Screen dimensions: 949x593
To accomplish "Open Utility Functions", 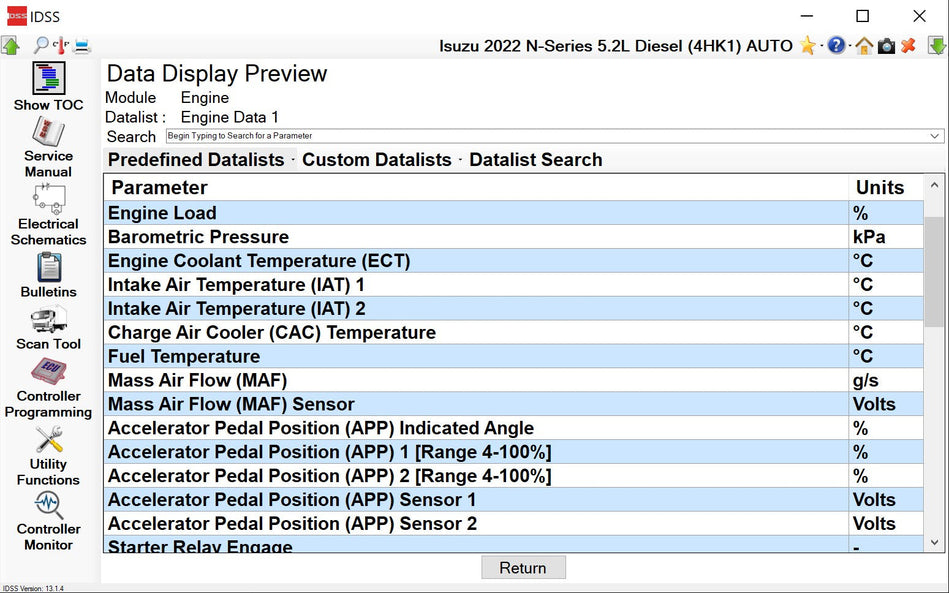I will click(48, 440).
